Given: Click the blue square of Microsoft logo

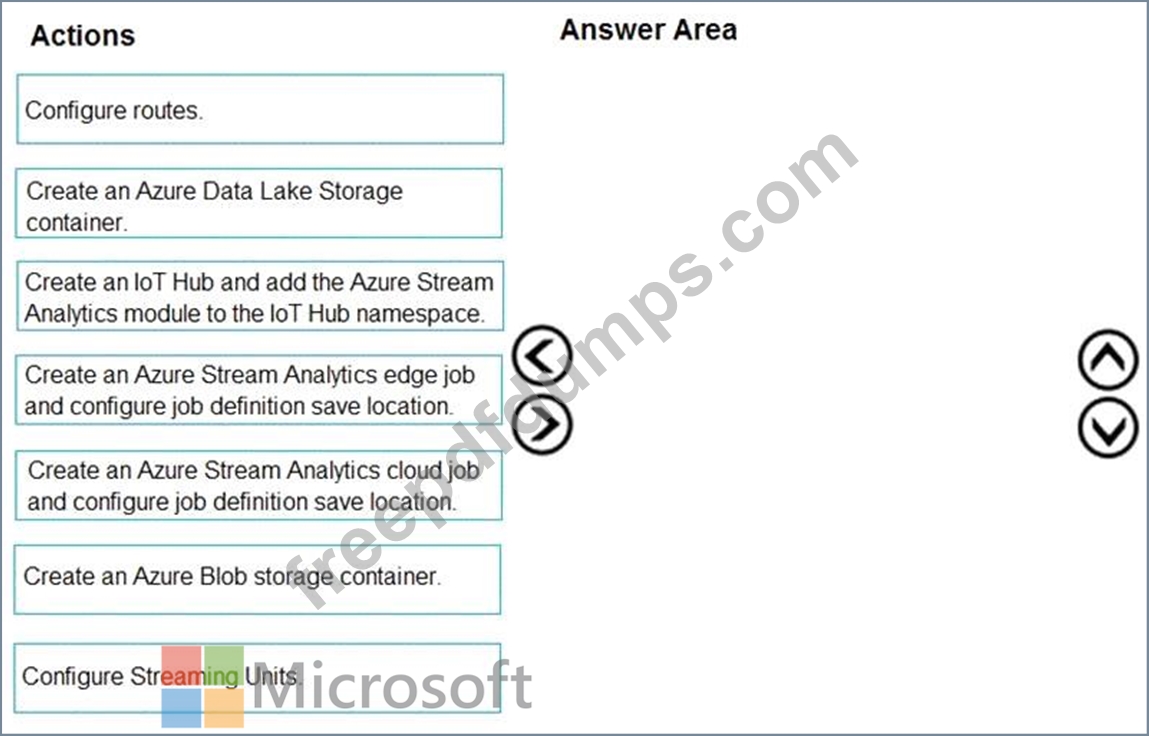Looking at the screenshot, I should click(x=181, y=707).
